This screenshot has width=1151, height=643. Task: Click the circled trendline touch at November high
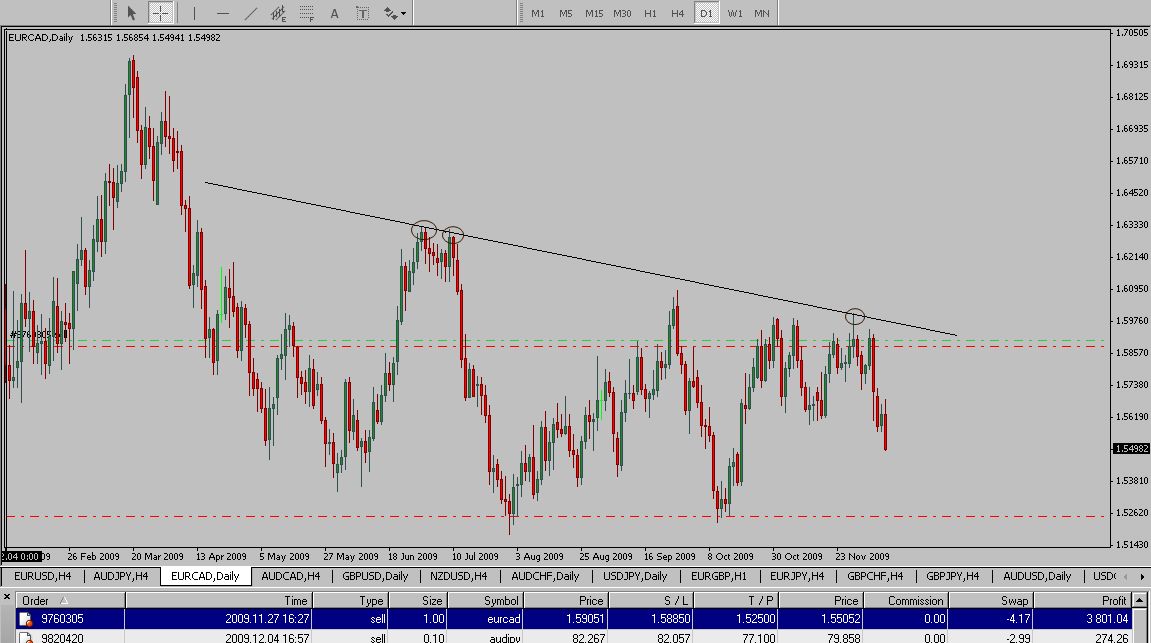point(855,316)
